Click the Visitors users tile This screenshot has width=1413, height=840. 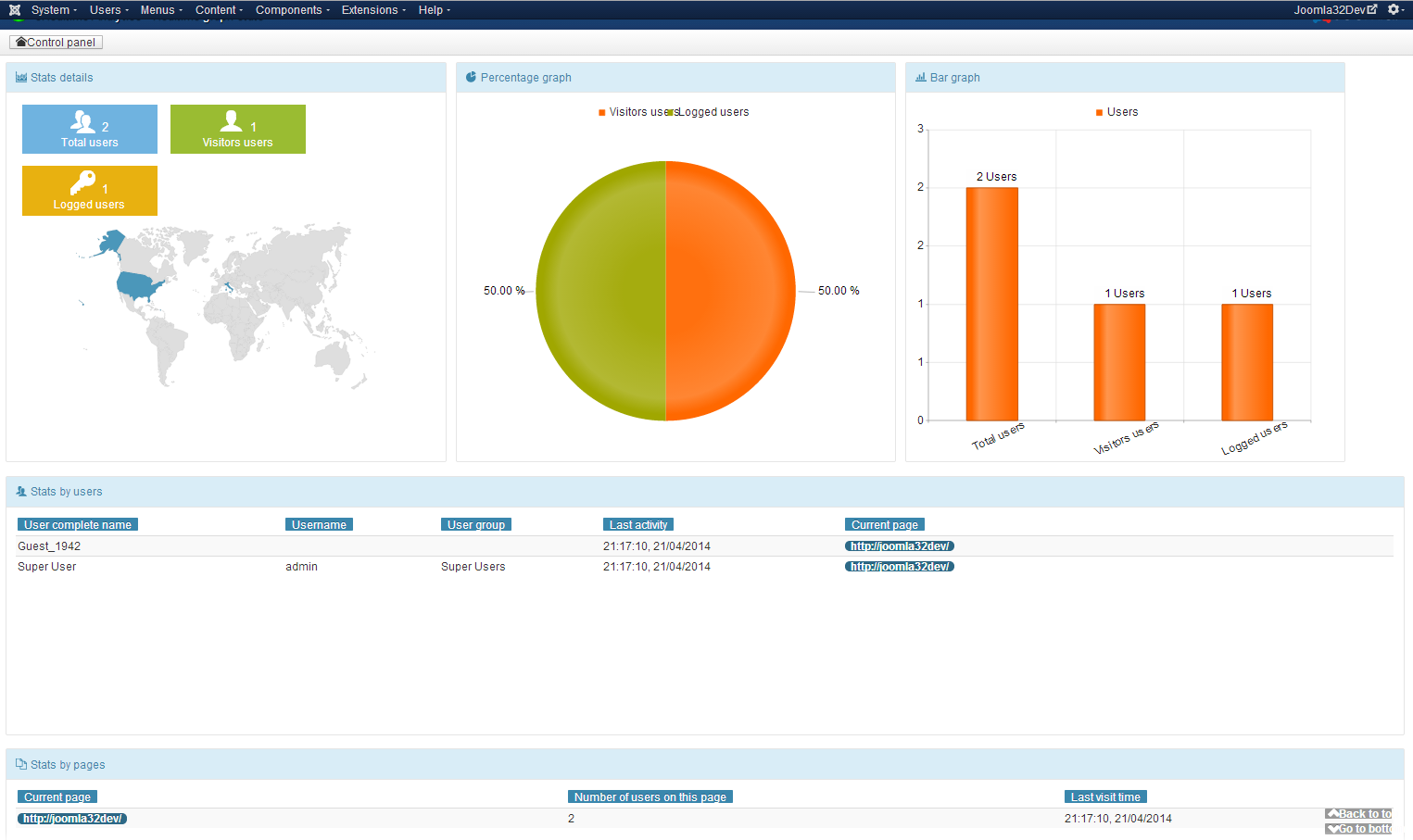238,129
